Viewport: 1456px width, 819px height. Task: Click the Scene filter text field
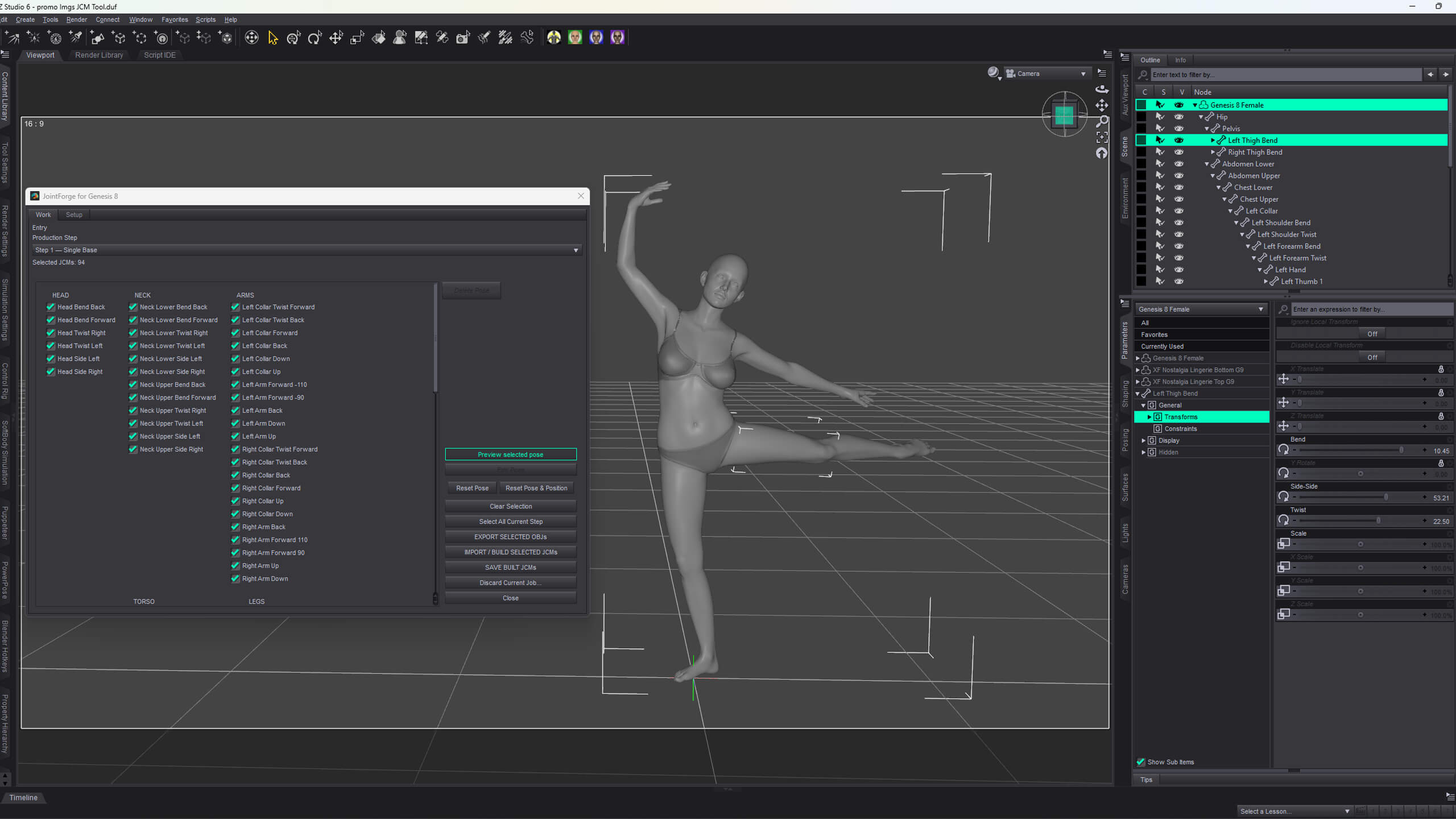click(x=1285, y=75)
